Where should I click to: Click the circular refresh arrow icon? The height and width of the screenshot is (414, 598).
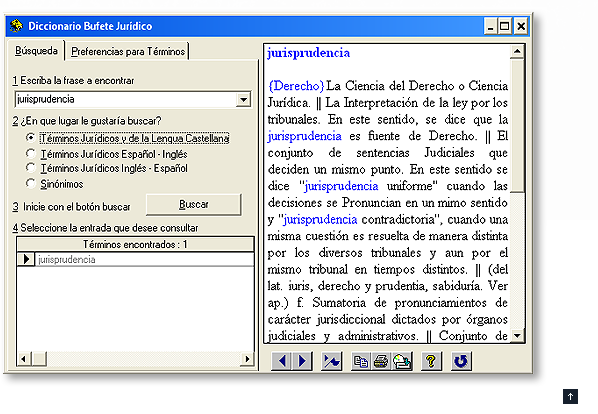[x=461, y=361]
